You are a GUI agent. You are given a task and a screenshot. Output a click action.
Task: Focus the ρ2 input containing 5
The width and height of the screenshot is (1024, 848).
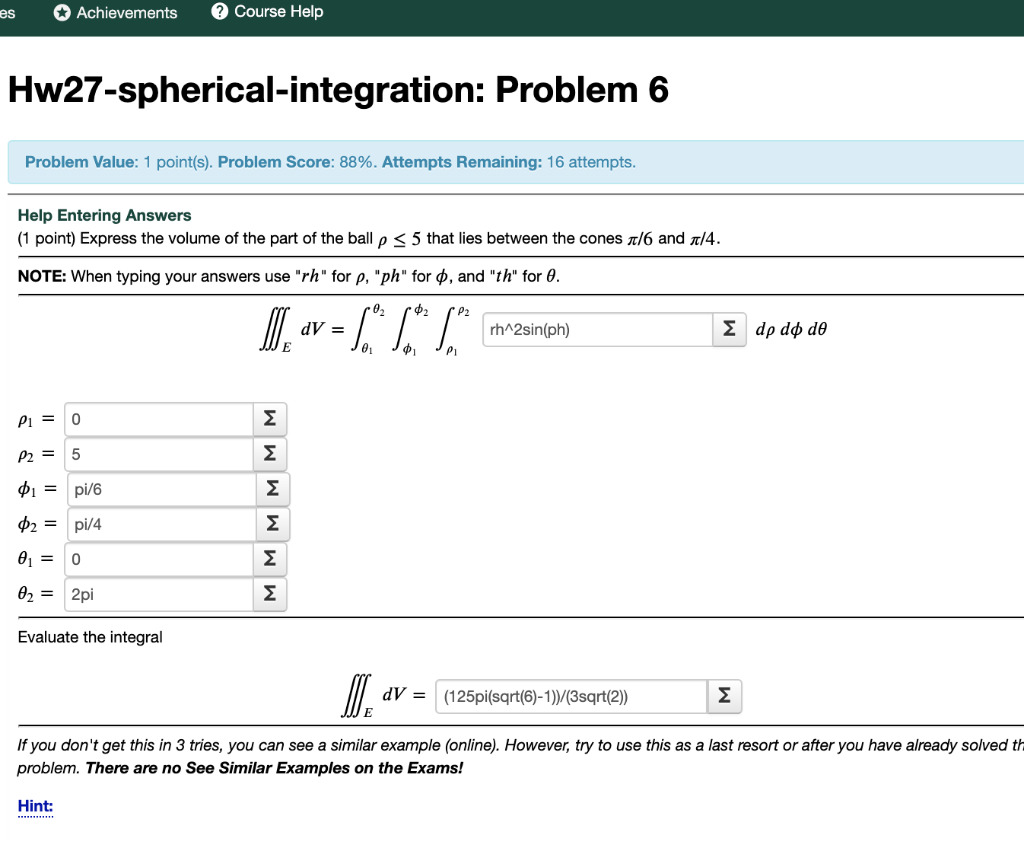click(x=159, y=454)
